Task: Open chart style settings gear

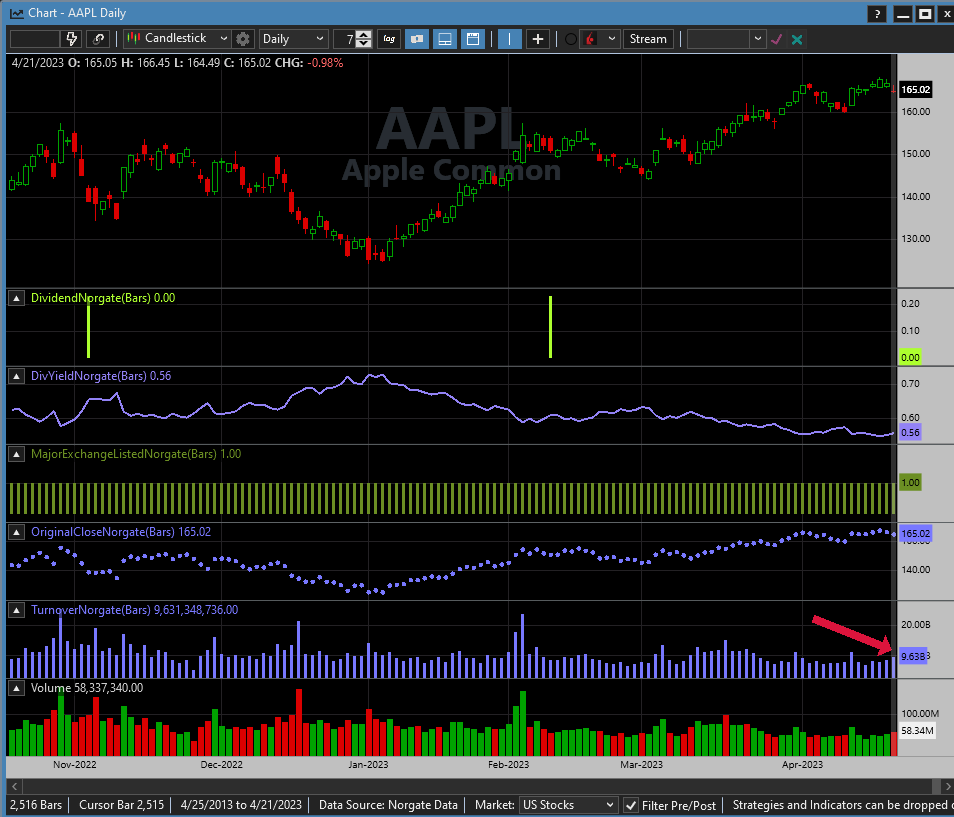Action: point(243,39)
